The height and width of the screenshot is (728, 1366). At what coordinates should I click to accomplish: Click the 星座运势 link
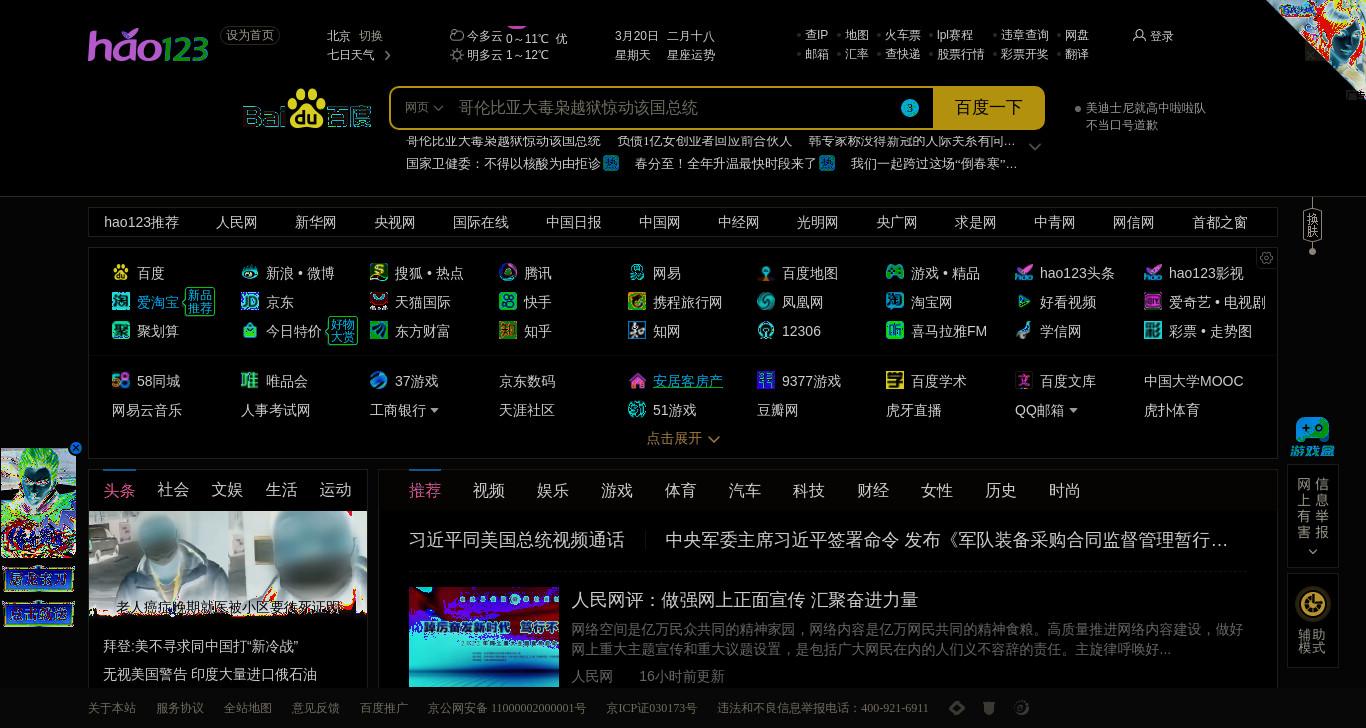(691, 55)
